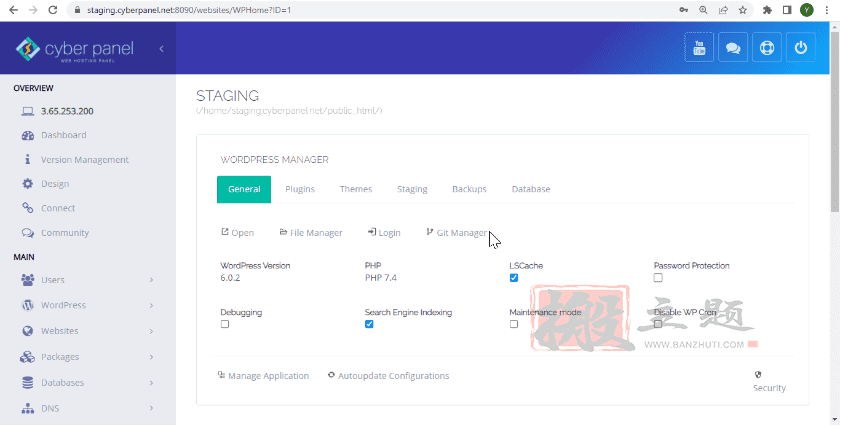Click the lifebuoy support icon

[767, 47]
